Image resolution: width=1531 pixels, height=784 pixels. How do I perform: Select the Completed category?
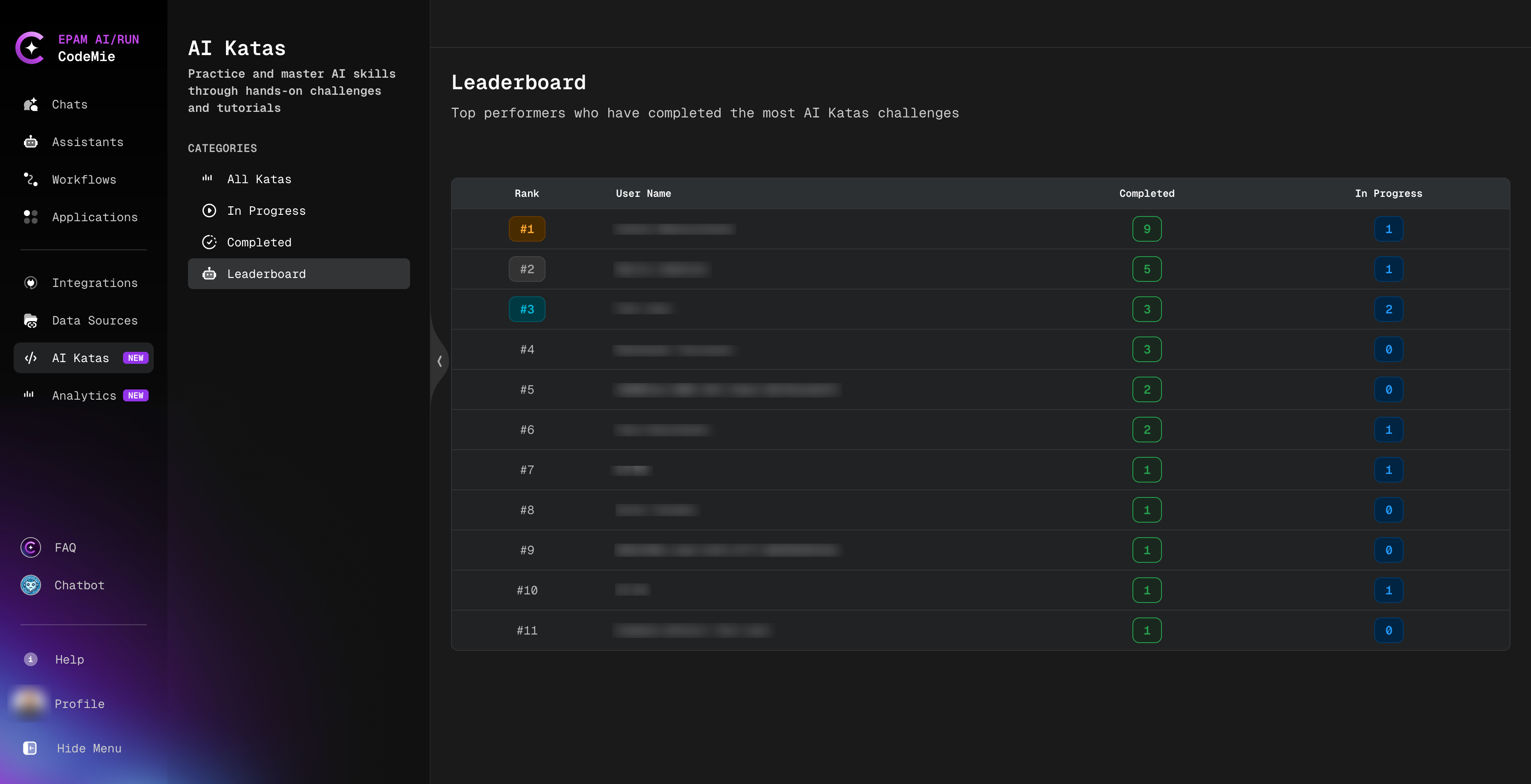point(259,242)
